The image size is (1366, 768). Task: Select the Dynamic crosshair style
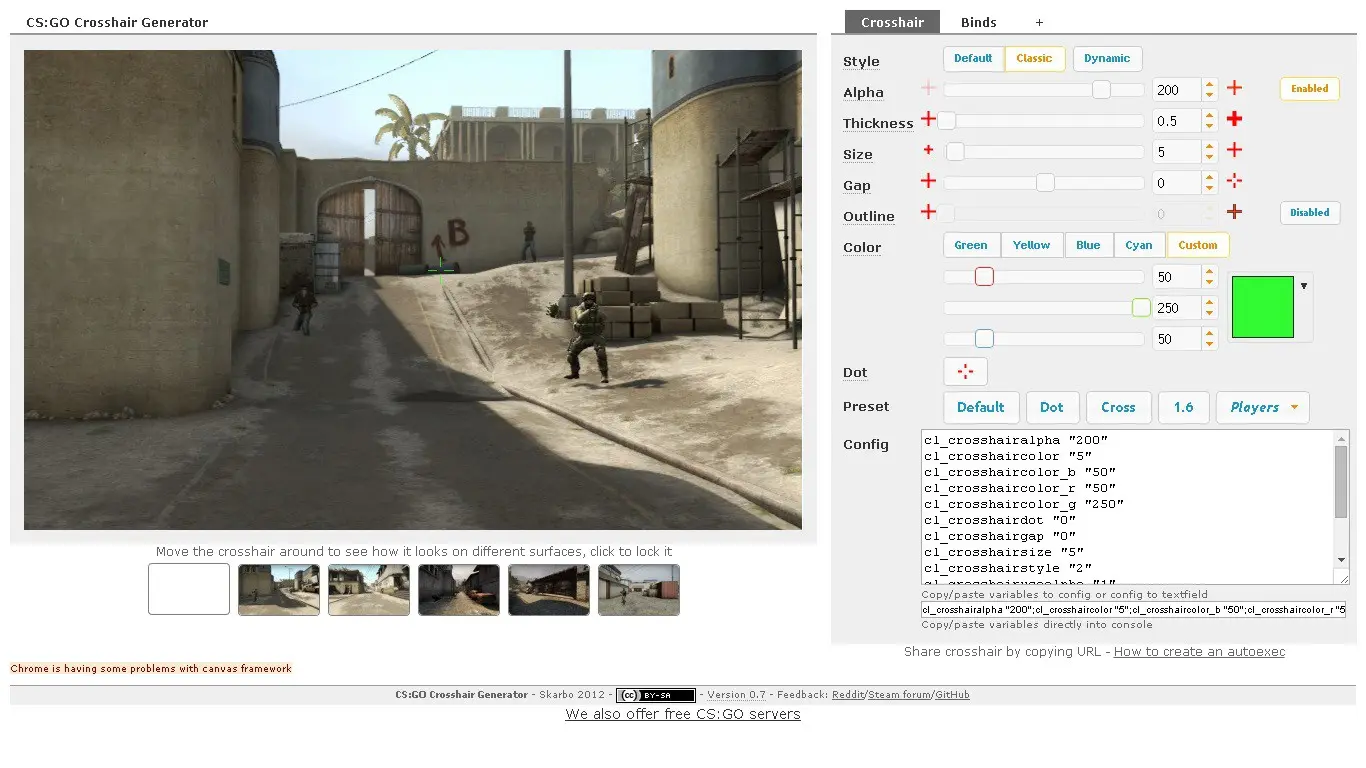[1107, 58]
